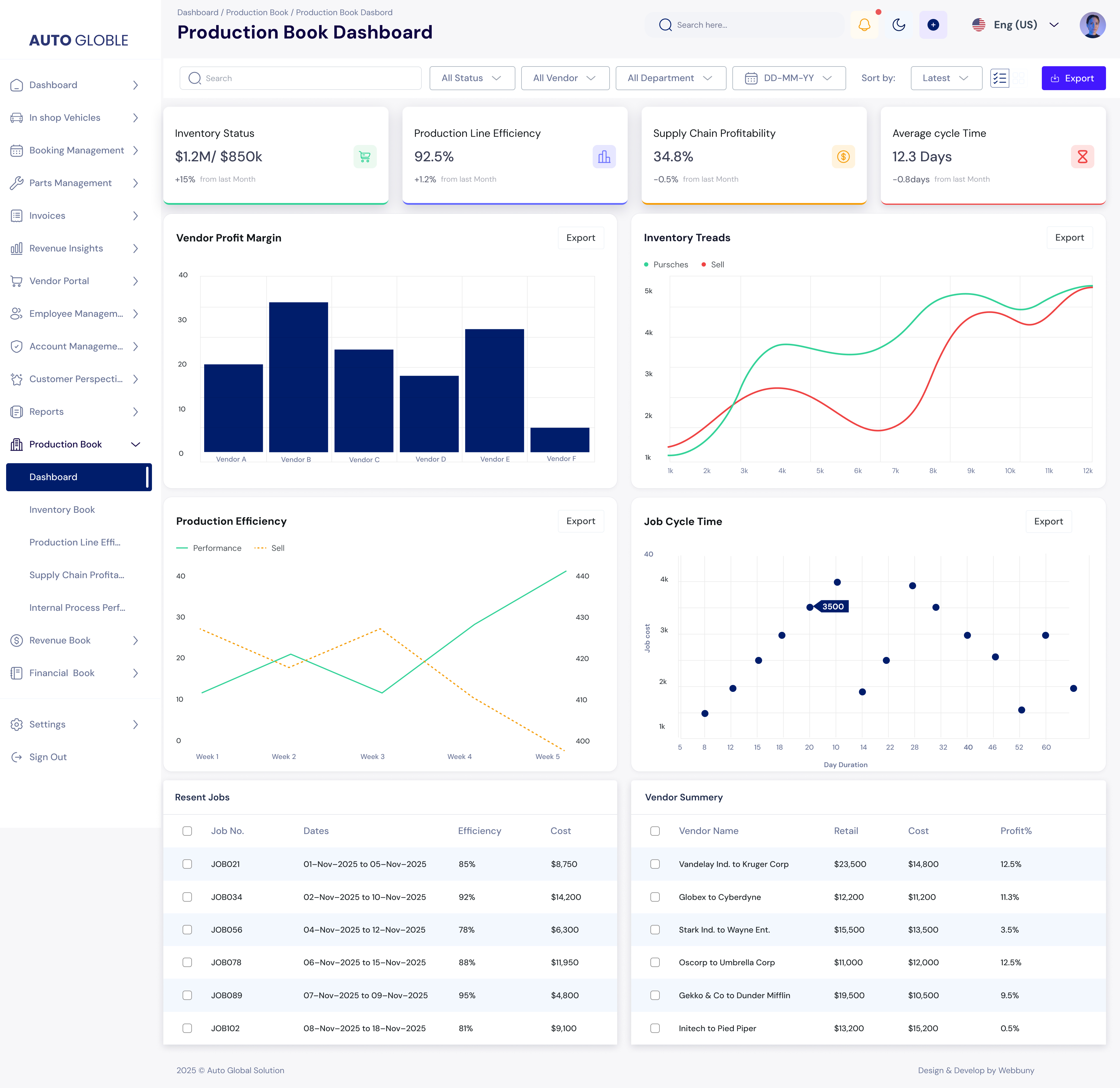The height and width of the screenshot is (1088, 1120).
Task: Click the Revenue Insights chart icon
Action: click(17, 248)
